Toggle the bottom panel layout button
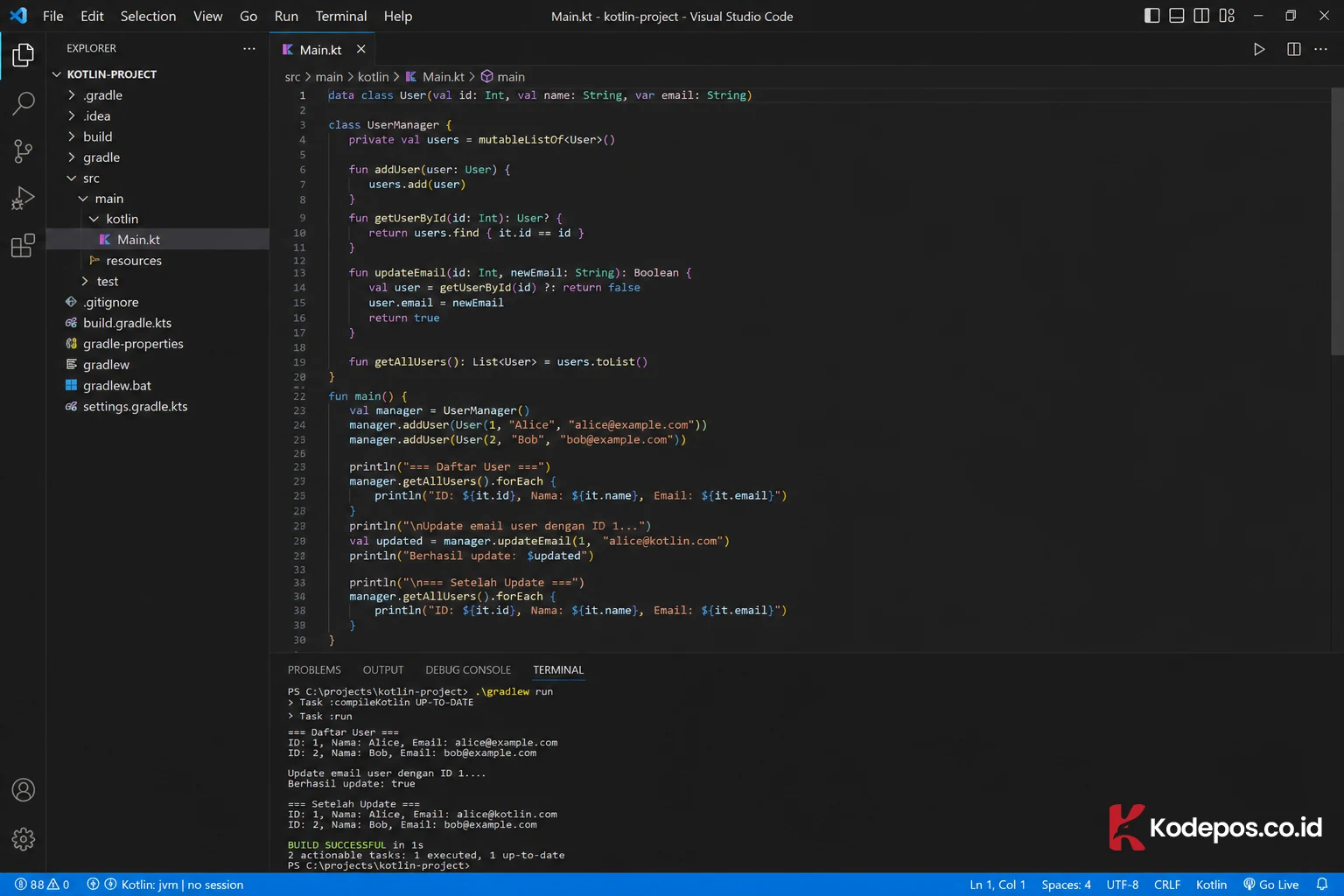Screen dimensions: 1344x896 coord(1177,16)
